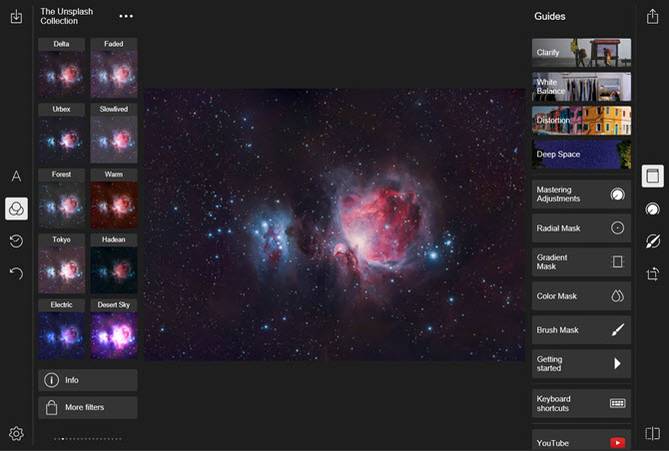Click the Guides panel heading

pyautogui.click(x=550, y=16)
